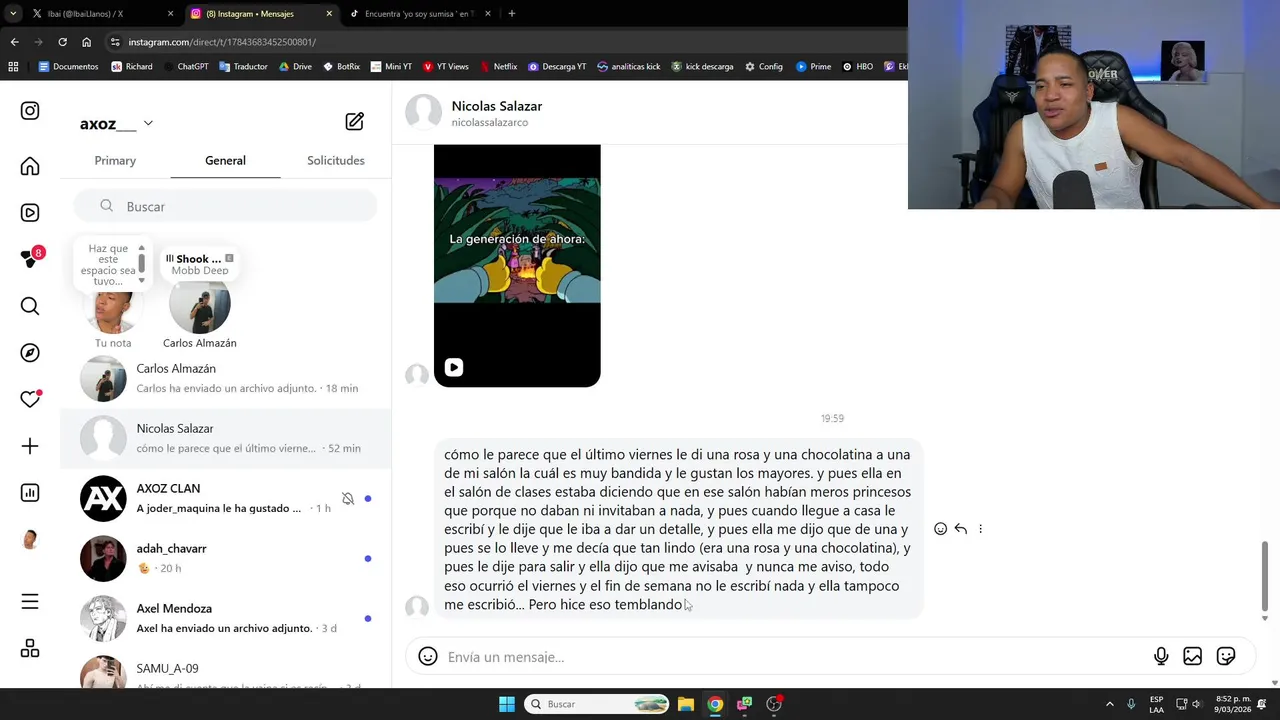Open Carlos Almazán note avatar
This screenshot has width=1280, height=720.
(200, 305)
